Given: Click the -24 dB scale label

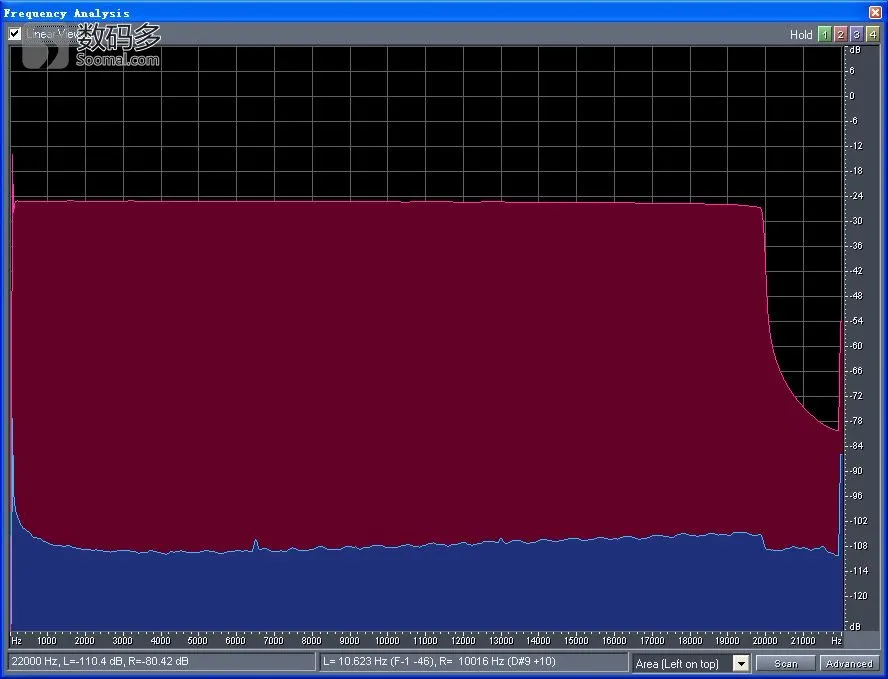Looking at the screenshot, I should click(856, 196).
